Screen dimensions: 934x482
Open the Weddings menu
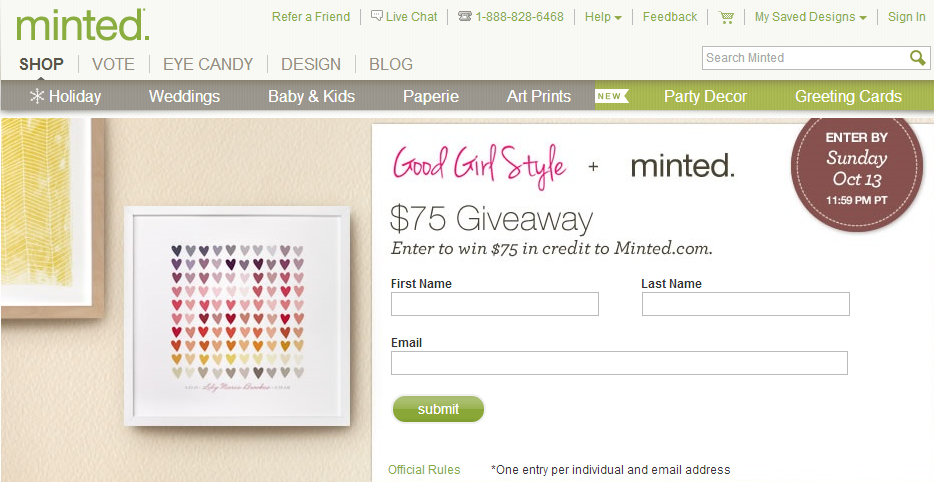click(184, 96)
